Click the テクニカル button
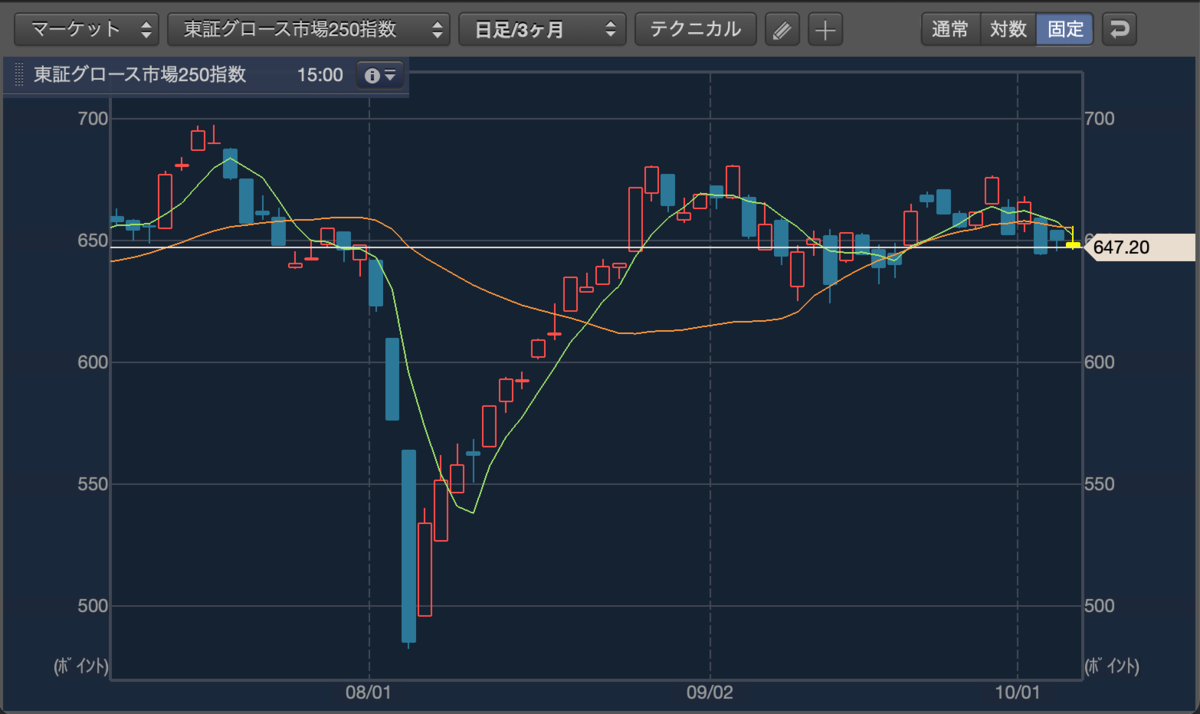This screenshot has width=1200, height=714. click(696, 30)
